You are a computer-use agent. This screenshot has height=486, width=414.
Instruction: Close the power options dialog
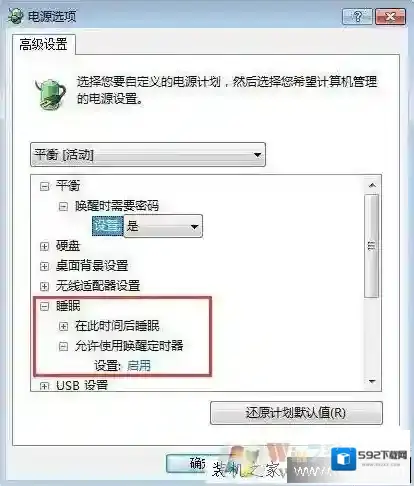(390, 16)
